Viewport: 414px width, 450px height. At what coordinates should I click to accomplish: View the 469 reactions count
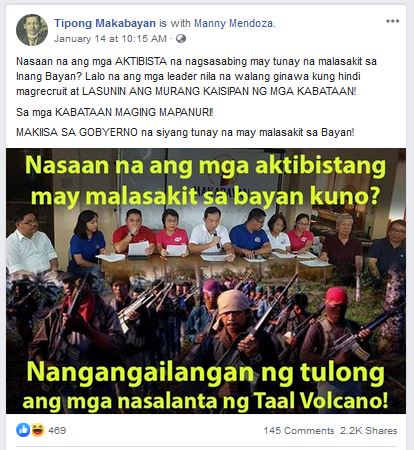(x=57, y=430)
